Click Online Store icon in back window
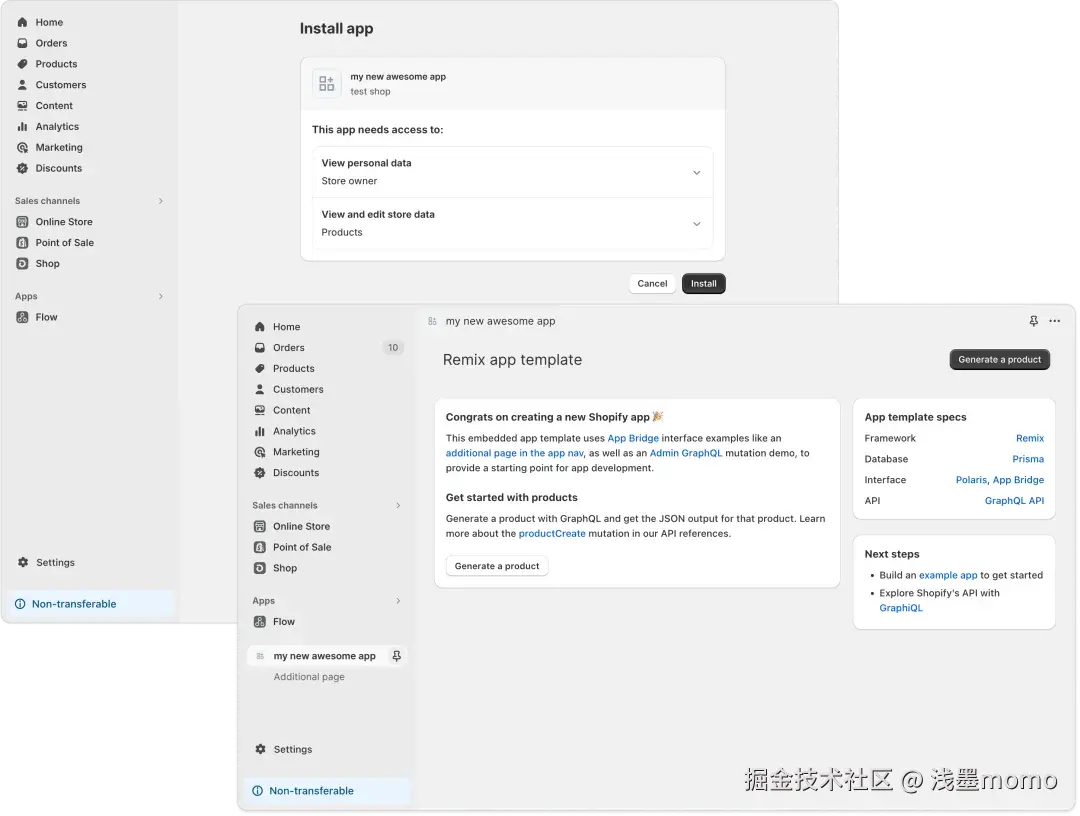Image resolution: width=1080 pixels, height=816 pixels. pos(22,222)
